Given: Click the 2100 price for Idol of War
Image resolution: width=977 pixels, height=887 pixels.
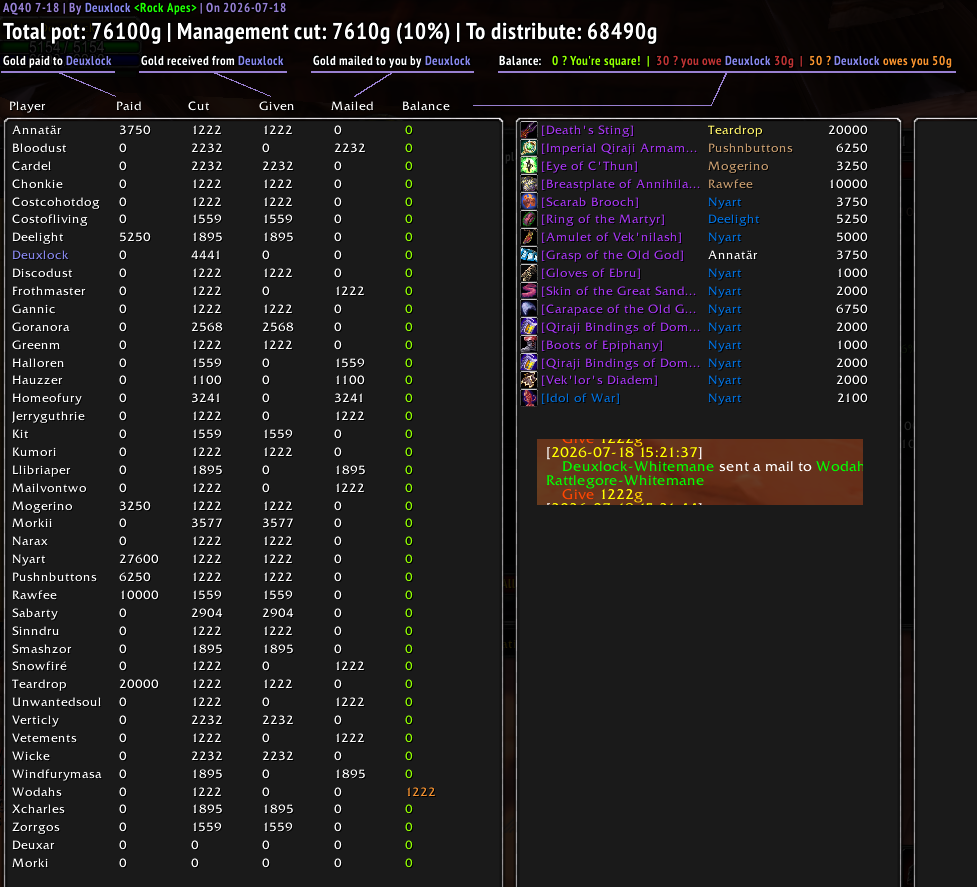Looking at the screenshot, I should [852, 398].
